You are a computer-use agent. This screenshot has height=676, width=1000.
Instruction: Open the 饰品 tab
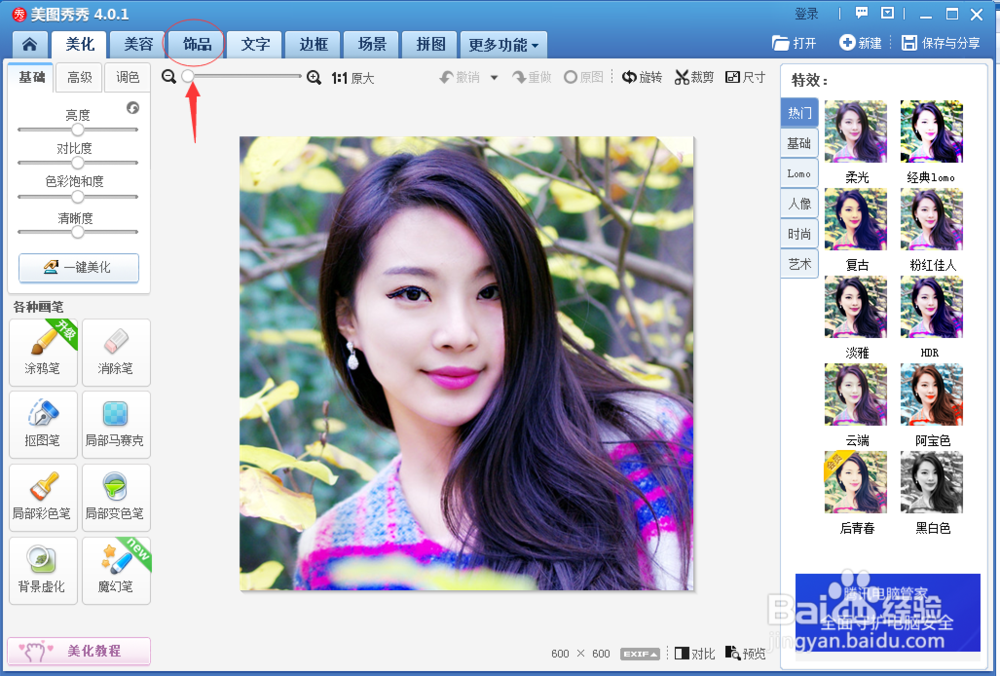[196, 44]
